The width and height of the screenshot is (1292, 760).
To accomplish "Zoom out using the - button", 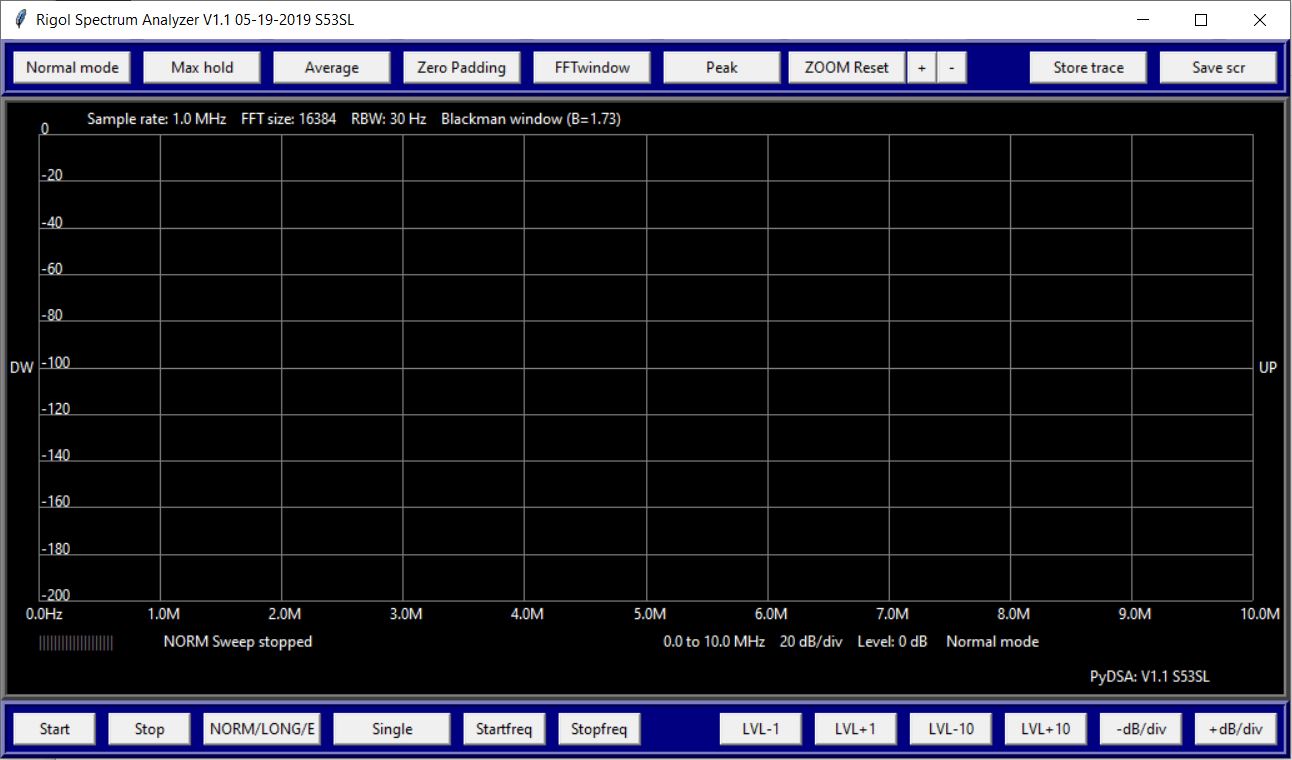I will coord(950,67).
